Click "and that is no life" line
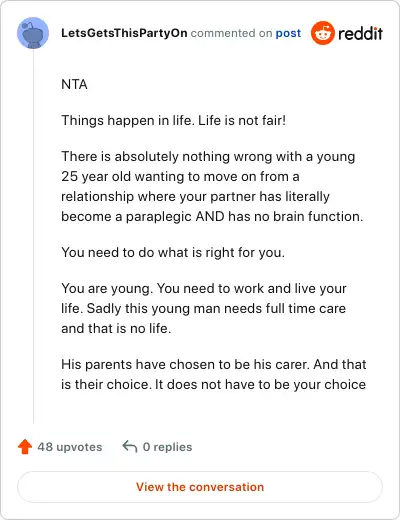Screen dimensions: 400x520 click(116, 328)
